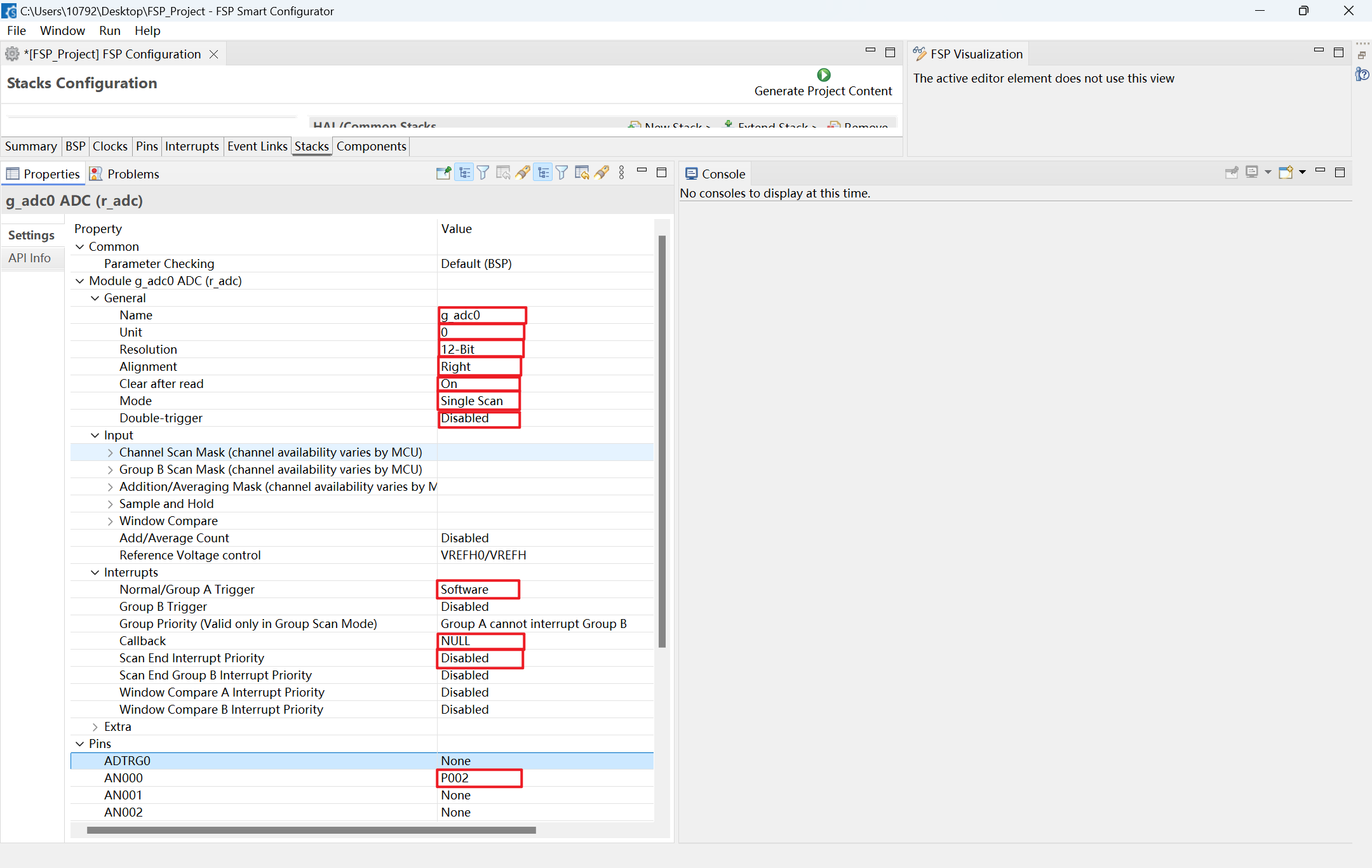Expand the Group B Scan Mask row

[x=111, y=469]
